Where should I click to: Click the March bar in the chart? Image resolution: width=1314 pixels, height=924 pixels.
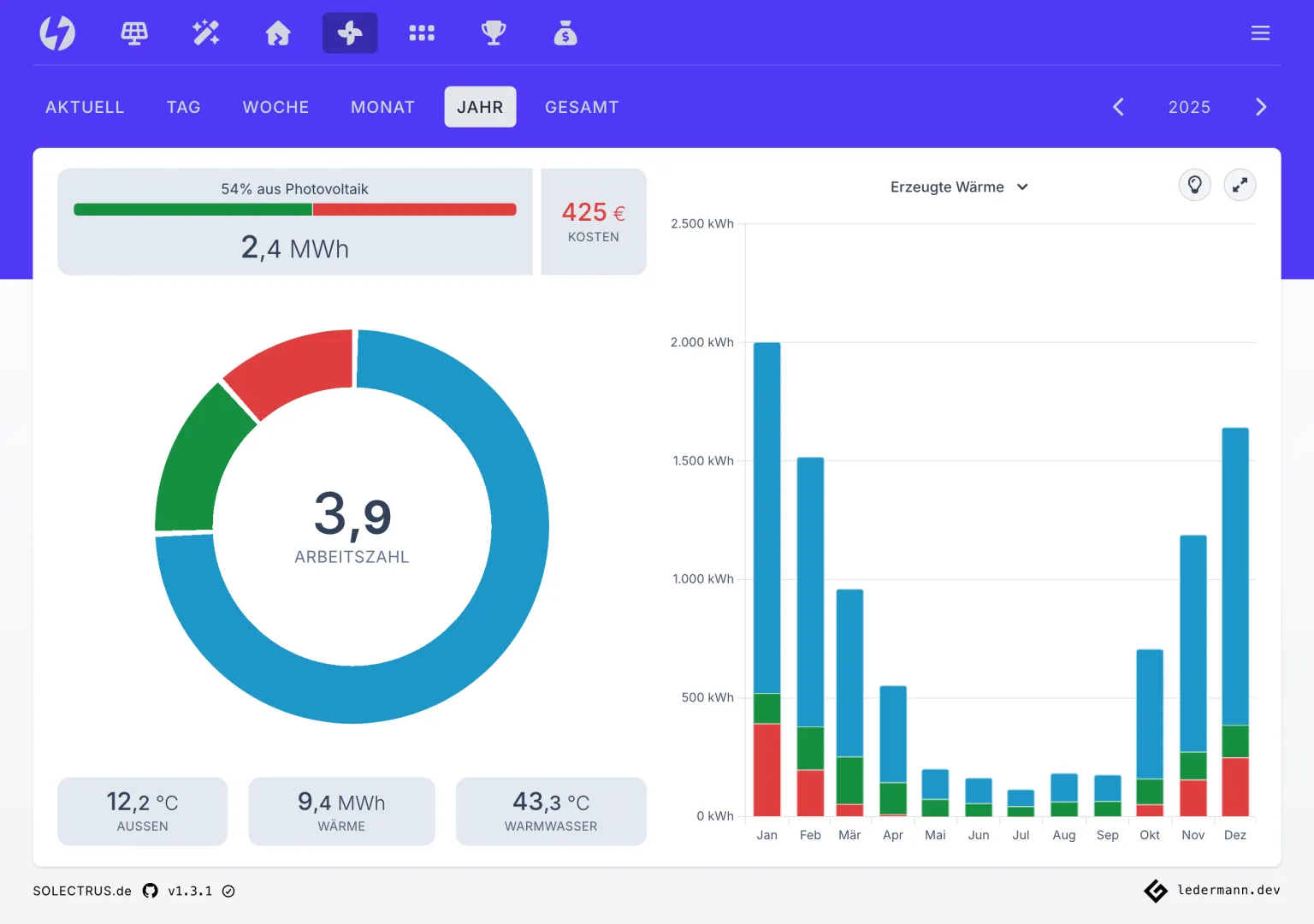pyautogui.click(x=850, y=702)
